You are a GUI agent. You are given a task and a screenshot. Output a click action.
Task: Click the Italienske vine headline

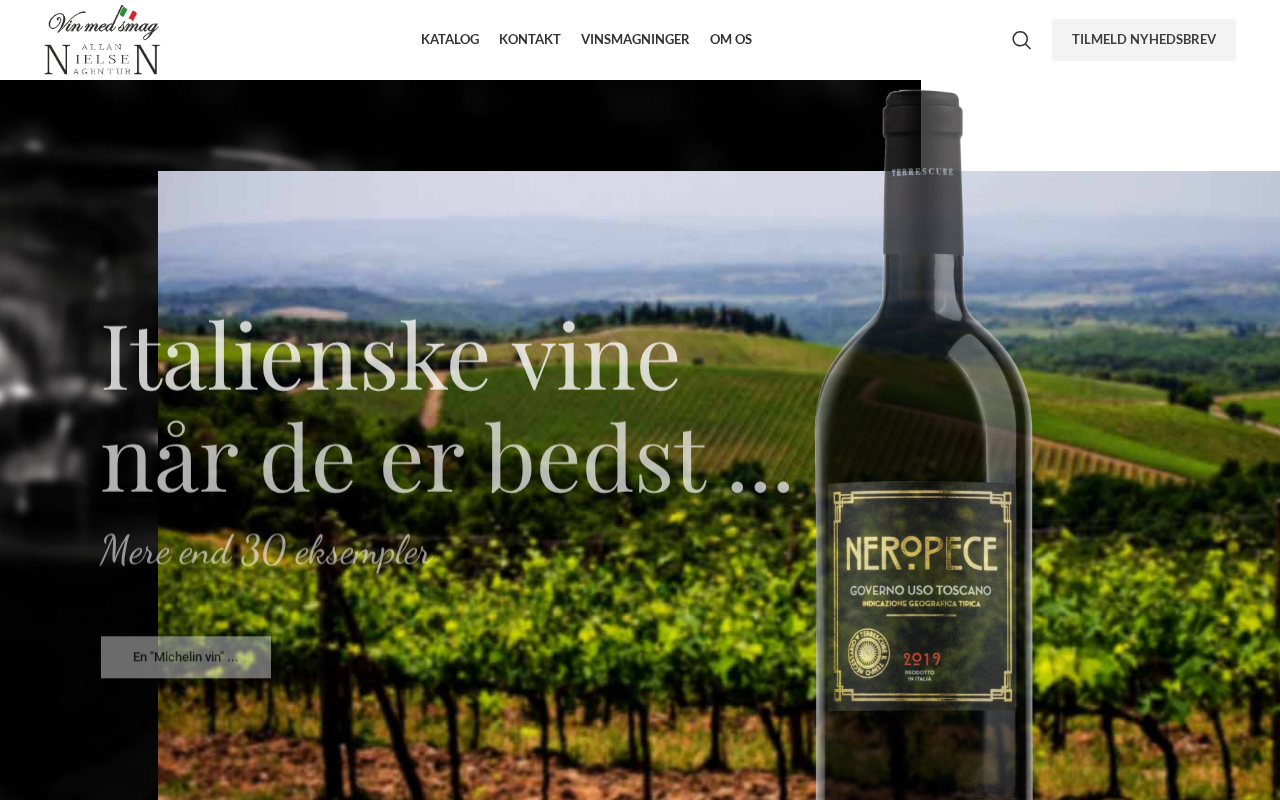(x=447, y=405)
